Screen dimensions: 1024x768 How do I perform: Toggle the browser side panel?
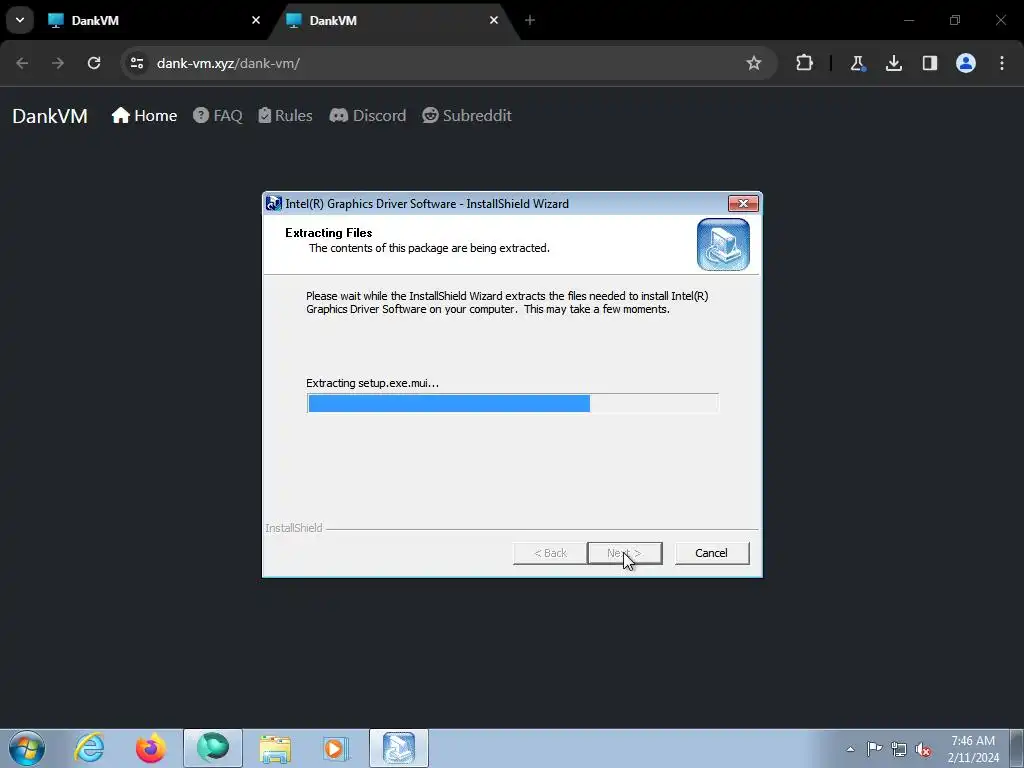[929, 63]
